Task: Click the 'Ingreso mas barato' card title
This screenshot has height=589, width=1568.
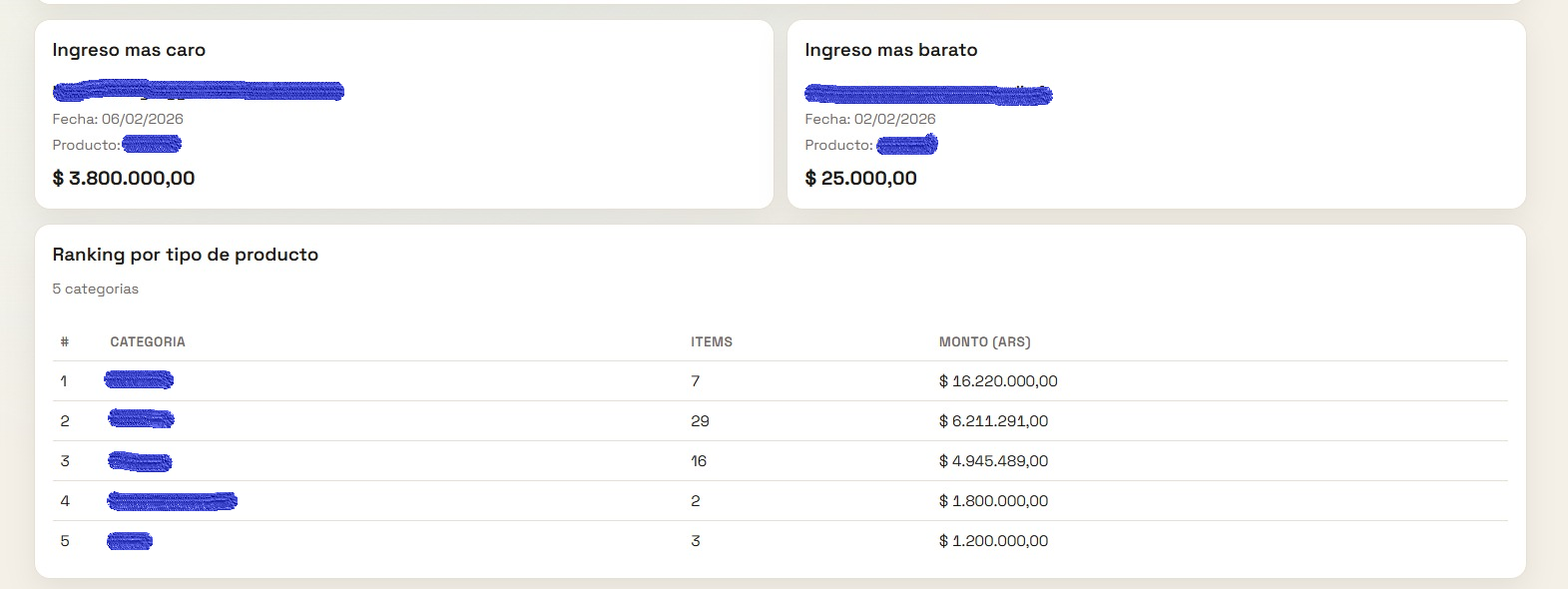Action: tap(891, 49)
